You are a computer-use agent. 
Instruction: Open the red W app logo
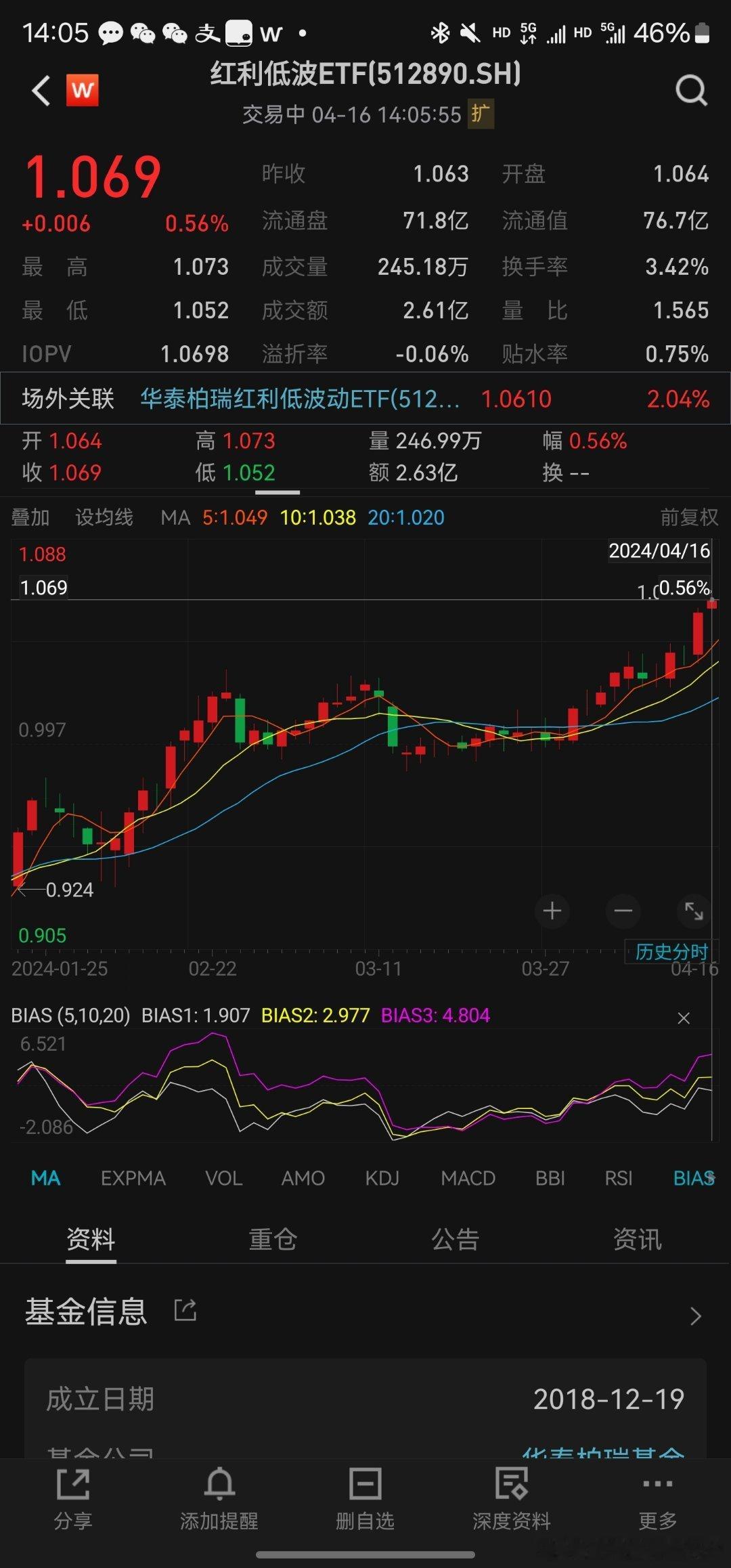click(x=82, y=90)
